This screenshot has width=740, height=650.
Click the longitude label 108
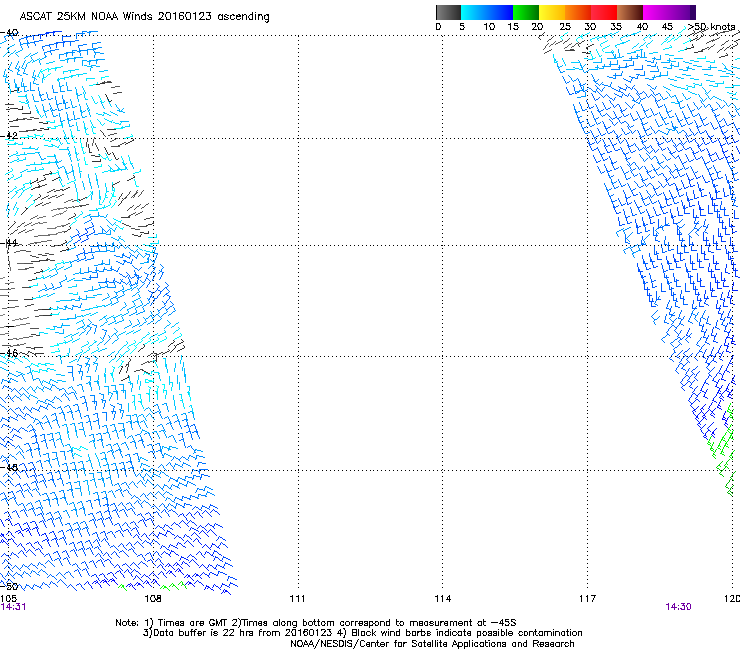tap(152, 599)
